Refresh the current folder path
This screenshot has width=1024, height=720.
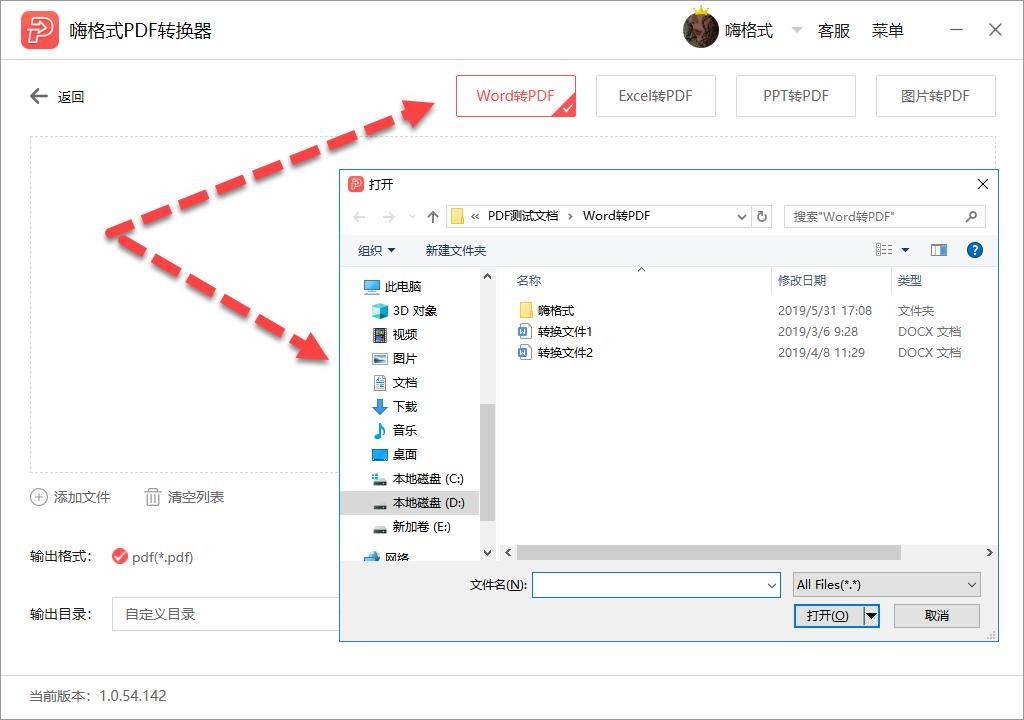coord(761,216)
